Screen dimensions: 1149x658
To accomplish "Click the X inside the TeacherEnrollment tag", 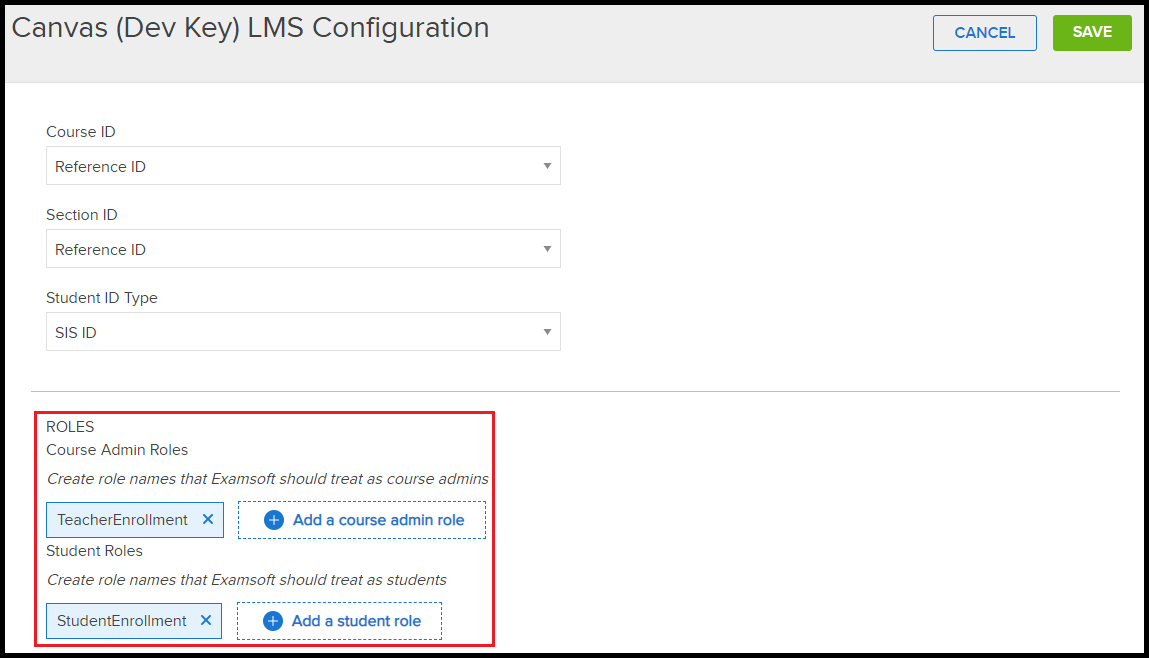I will 207,519.
